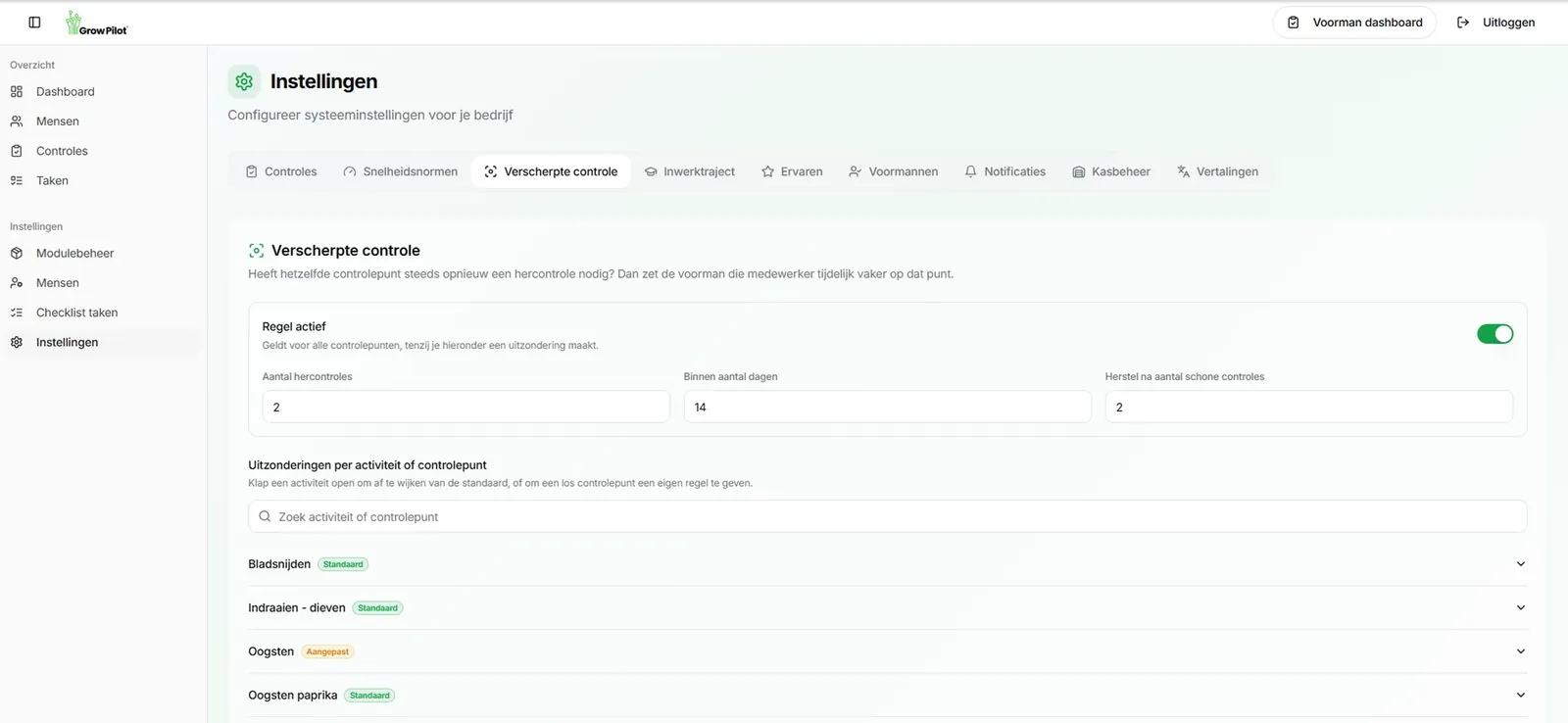Click the Standaard badge next to Oogsten paprika

click(x=369, y=696)
